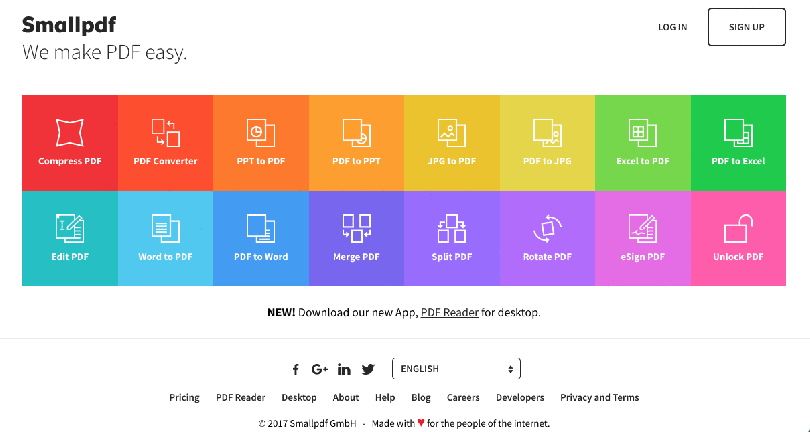The image size is (810, 432).
Task: Open the LinkedIn social icon
Action: (x=344, y=369)
